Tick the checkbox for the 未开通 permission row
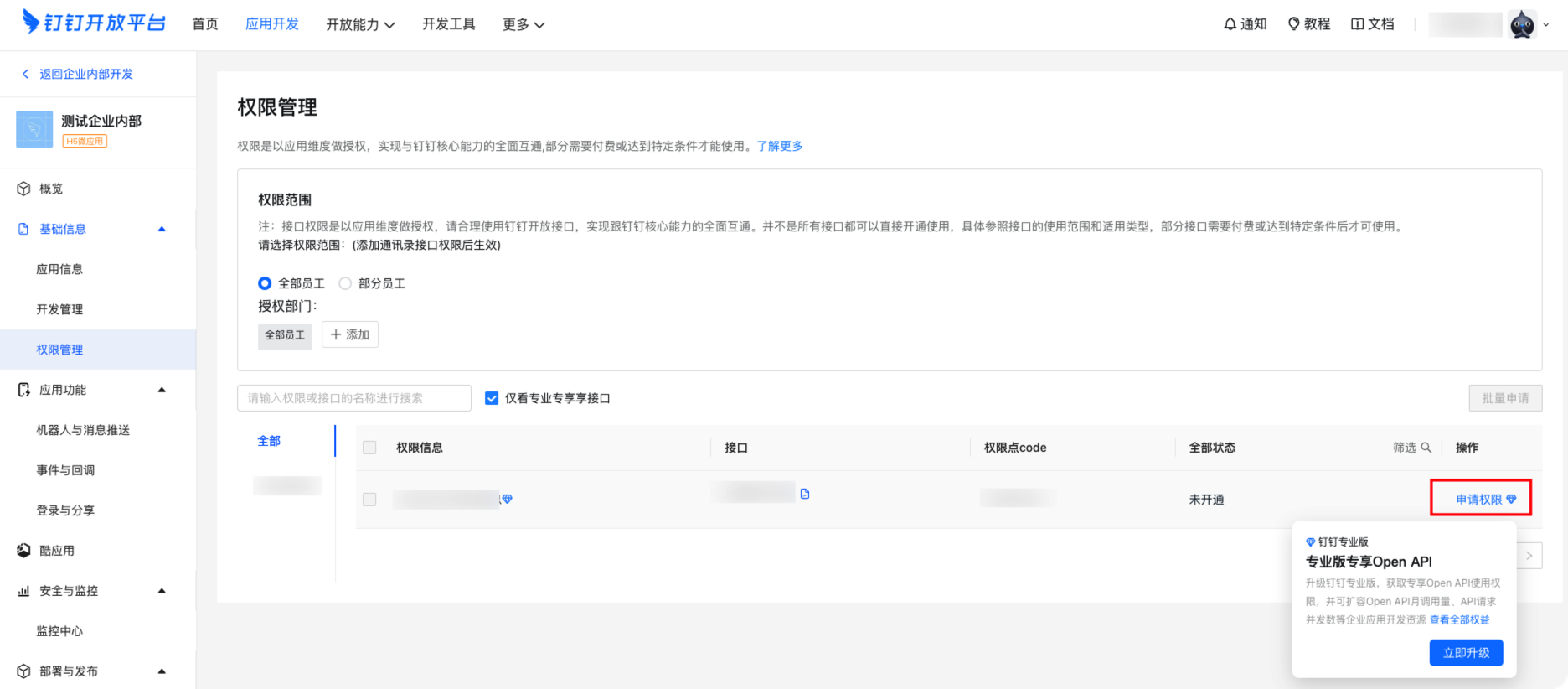Screen dimensions: 1568x689 369,500
